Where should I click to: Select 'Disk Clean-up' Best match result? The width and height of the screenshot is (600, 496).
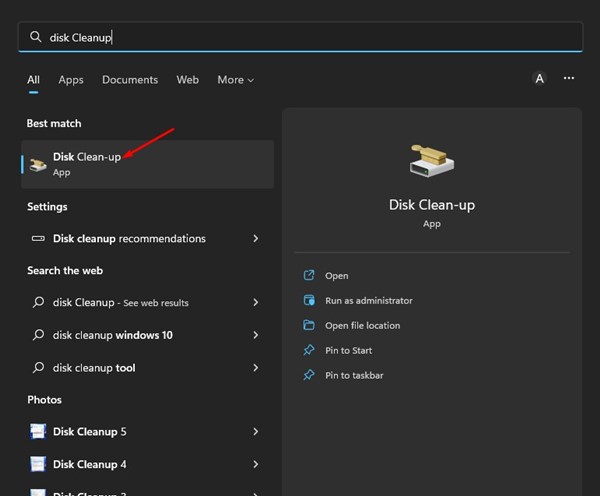pyautogui.click(x=148, y=164)
